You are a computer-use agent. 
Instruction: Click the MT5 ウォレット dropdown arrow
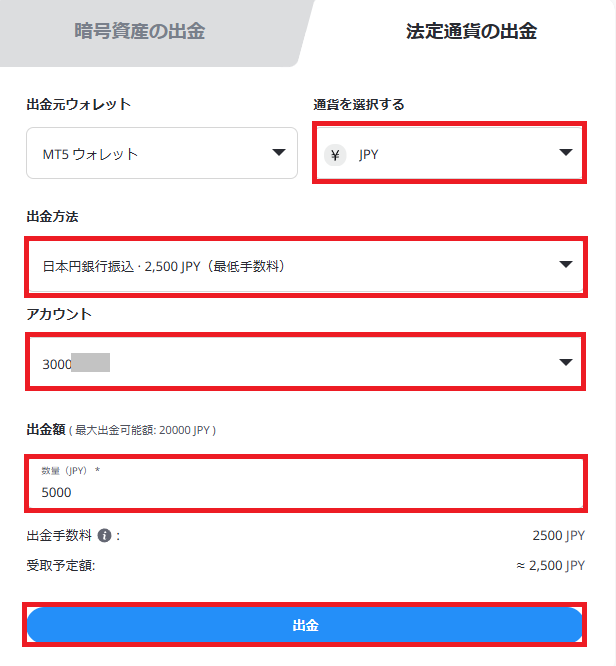pos(279,152)
